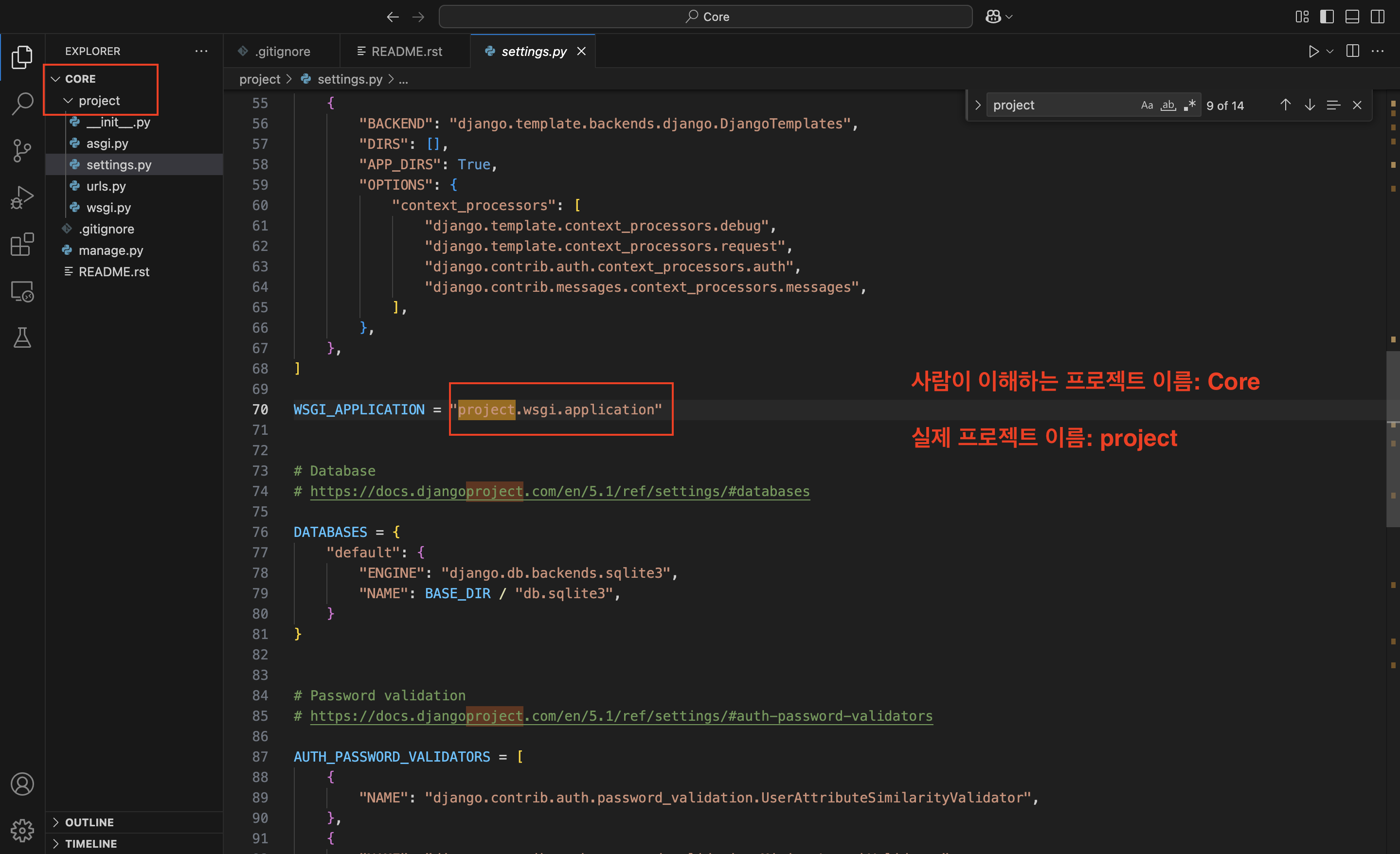Enable regex search in the find widget
This screenshot has height=854, width=1400.
tap(1189, 105)
